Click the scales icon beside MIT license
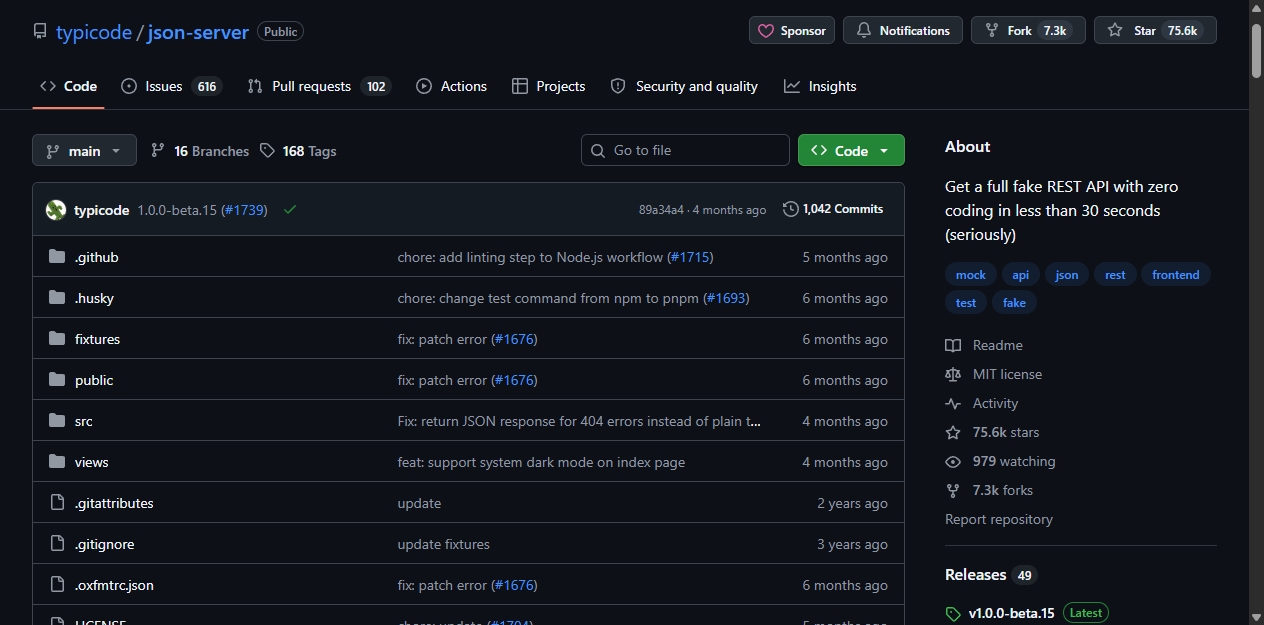Viewport: 1264px width, 625px height. pyautogui.click(x=953, y=374)
